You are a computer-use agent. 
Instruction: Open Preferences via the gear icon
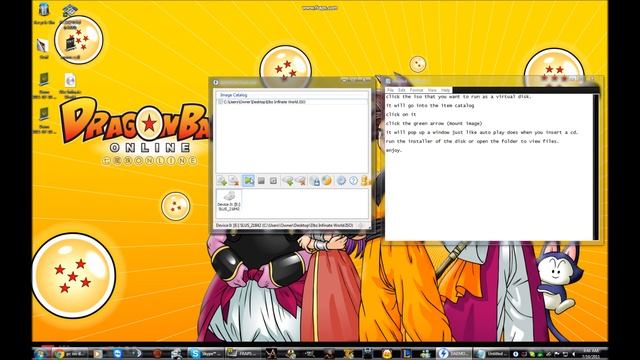341,180
